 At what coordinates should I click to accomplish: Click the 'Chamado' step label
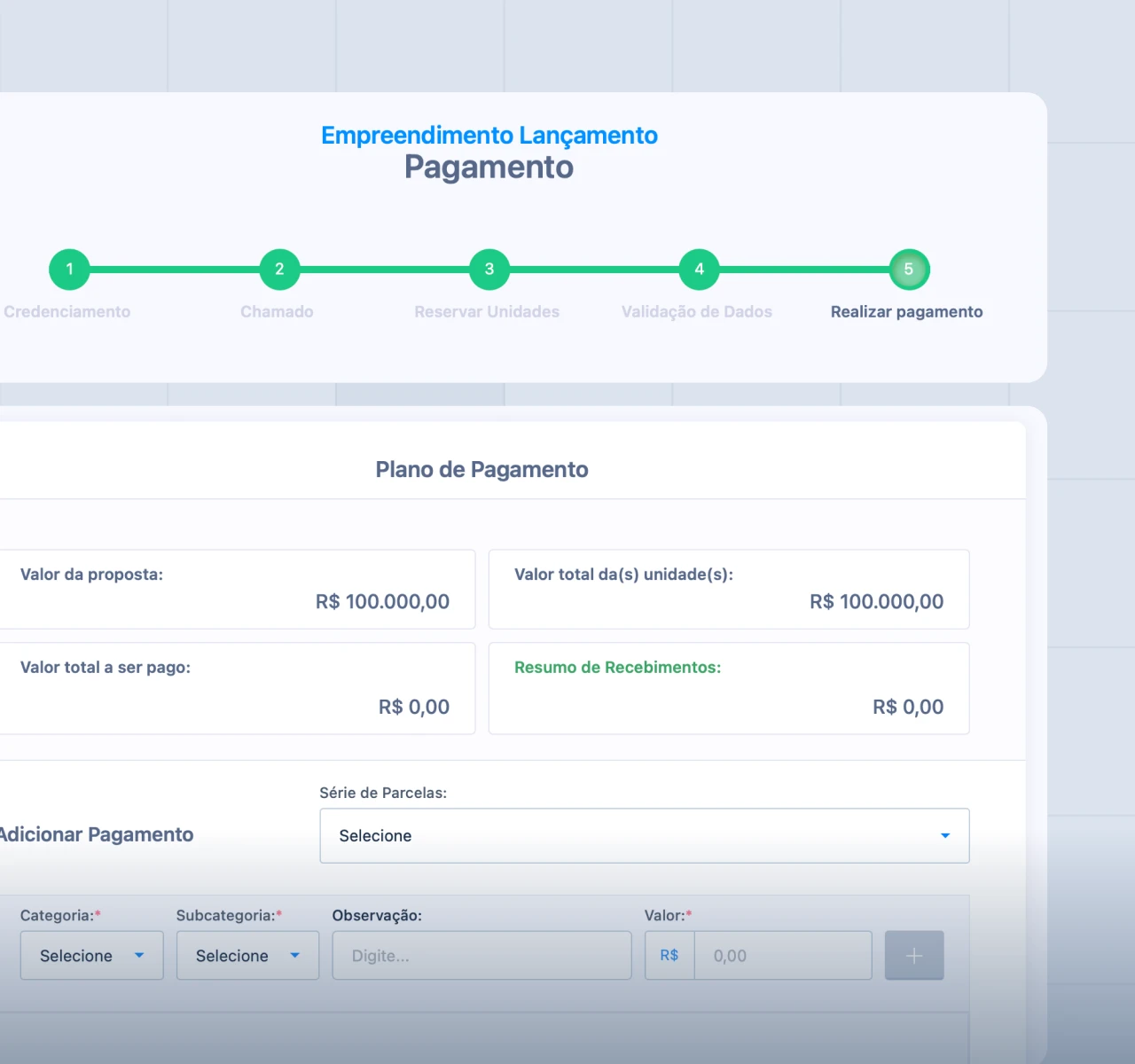[277, 311]
